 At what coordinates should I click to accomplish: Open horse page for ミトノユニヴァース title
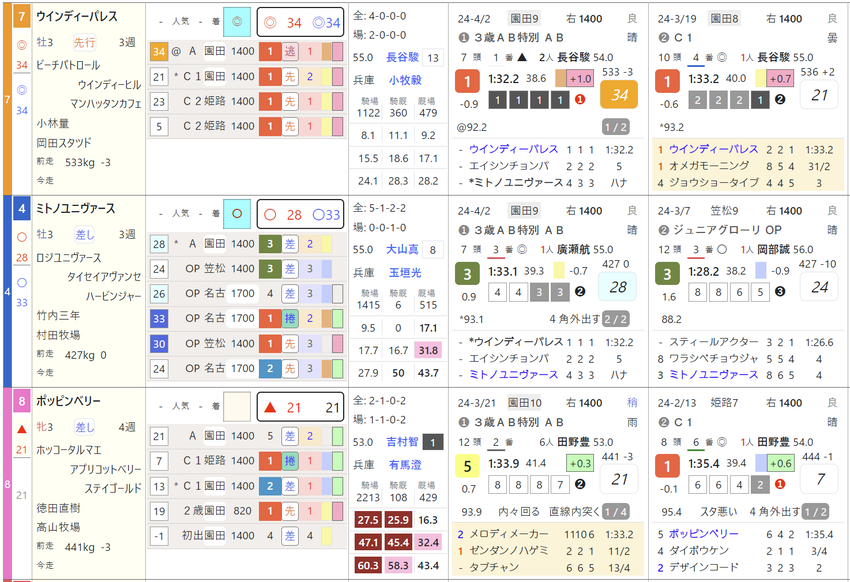point(75,209)
